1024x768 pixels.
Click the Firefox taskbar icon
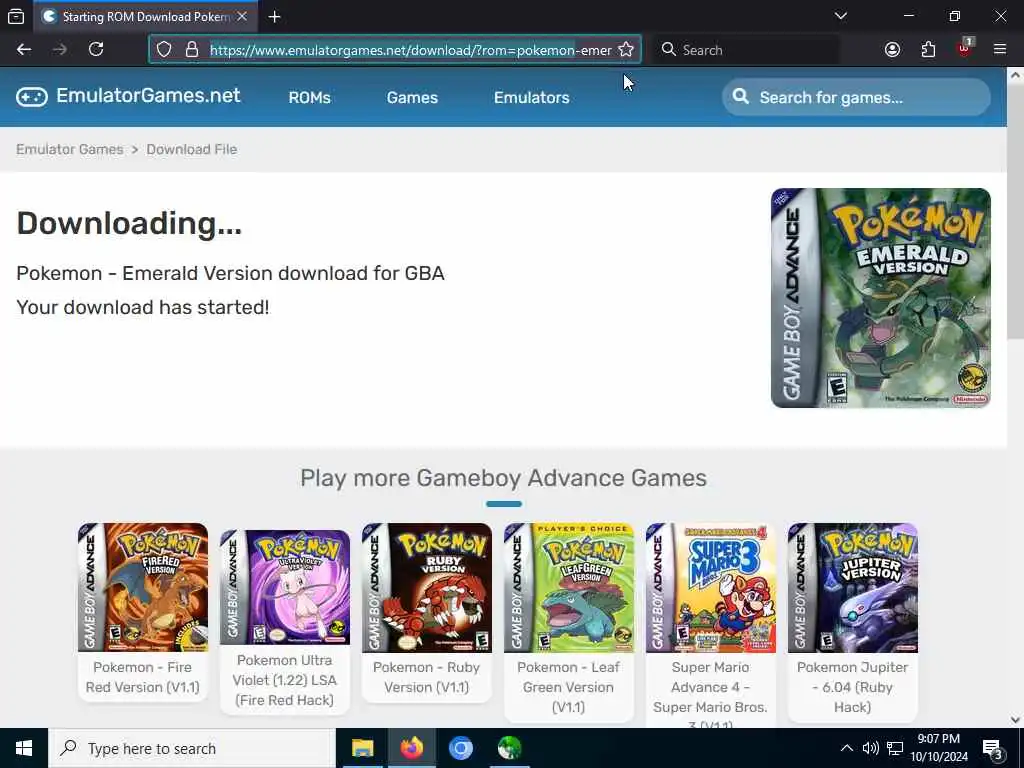click(411, 748)
